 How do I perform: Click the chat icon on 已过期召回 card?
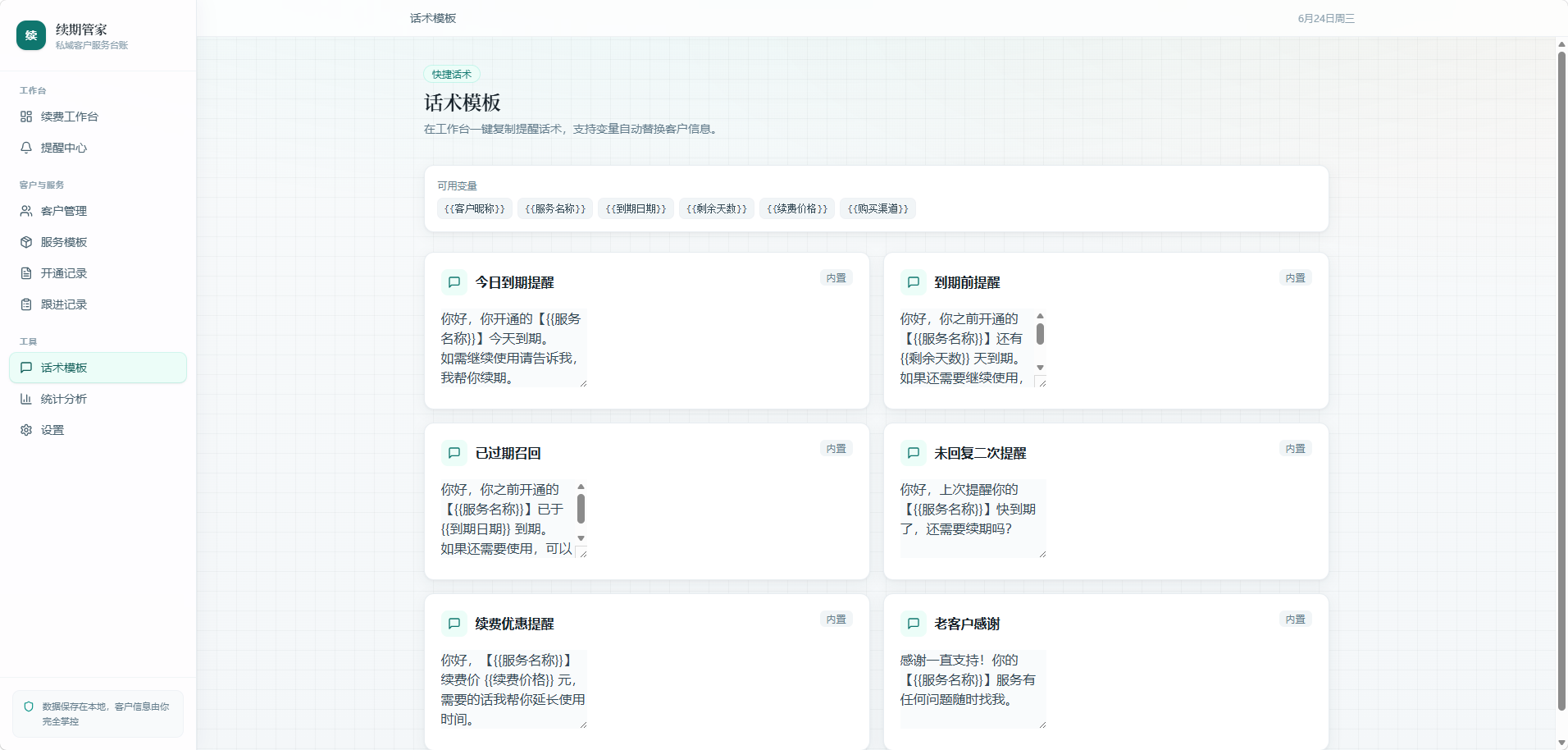454,453
